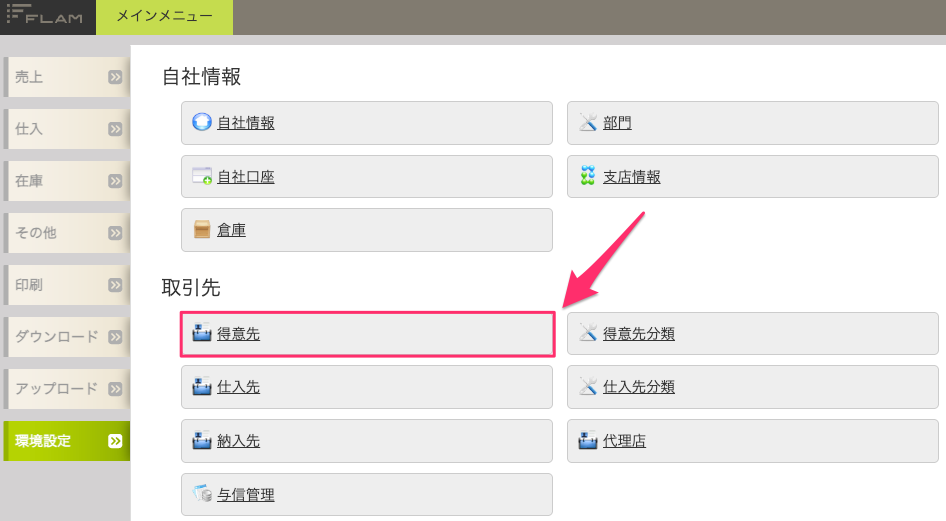The height and width of the screenshot is (521, 946).
Task: Open the 得意先分類 link
Action: 639,333
